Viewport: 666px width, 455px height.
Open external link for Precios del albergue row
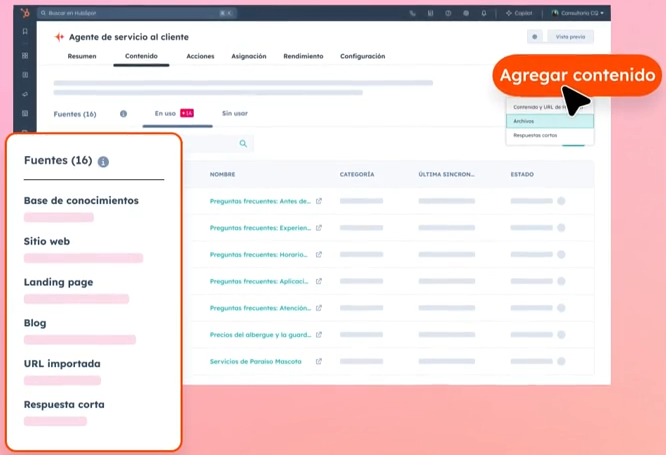(x=319, y=335)
